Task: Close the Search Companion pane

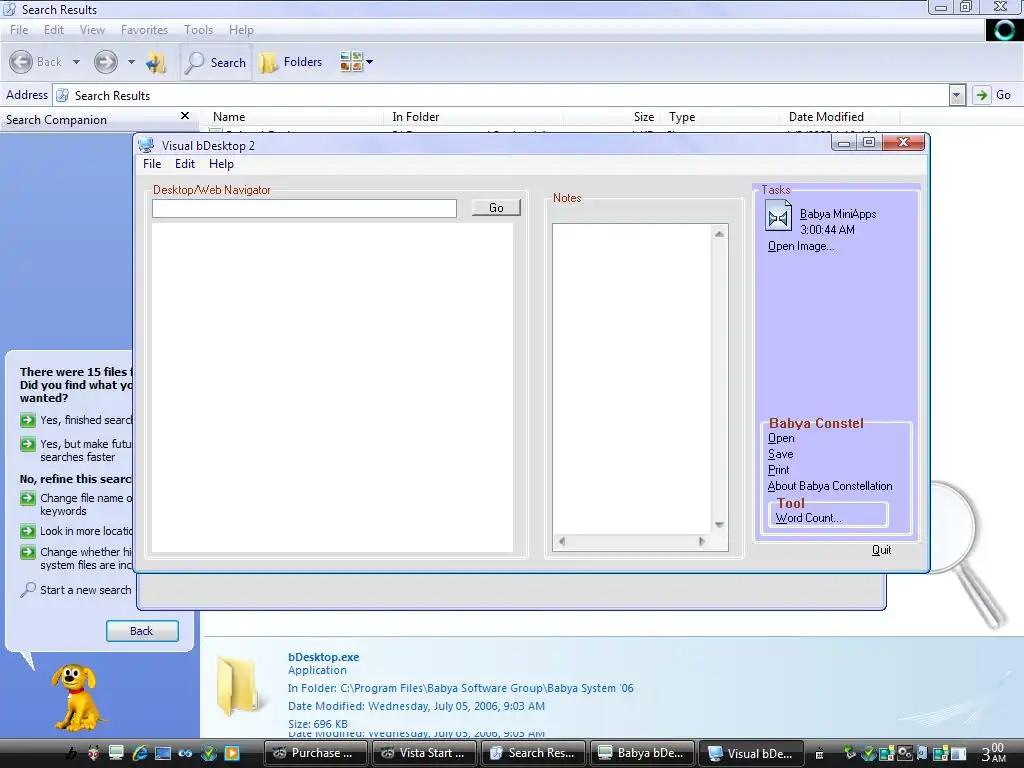Action: tap(185, 116)
